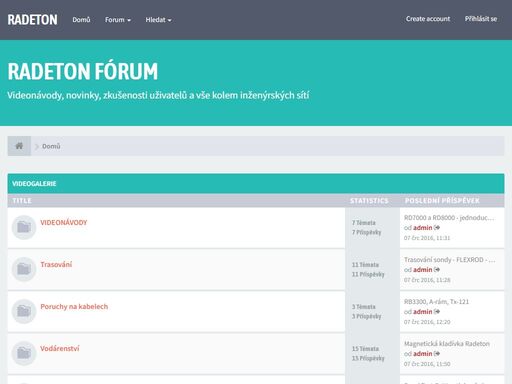Click the folder icon beside Poruchy na kabelech
The width and height of the screenshot is (512, 384).
24,311
